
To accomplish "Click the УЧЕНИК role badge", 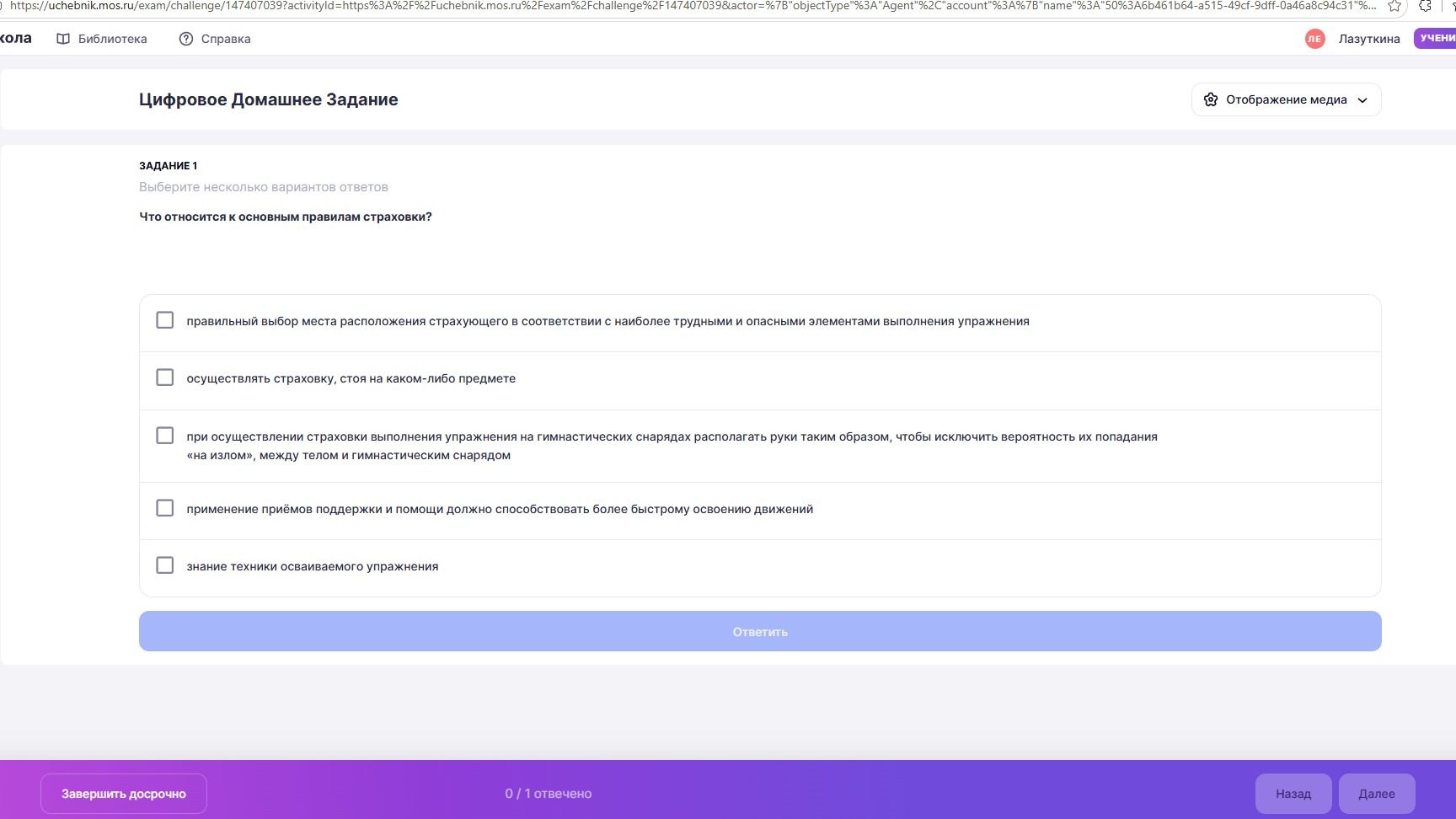I will coord(1435,38).
